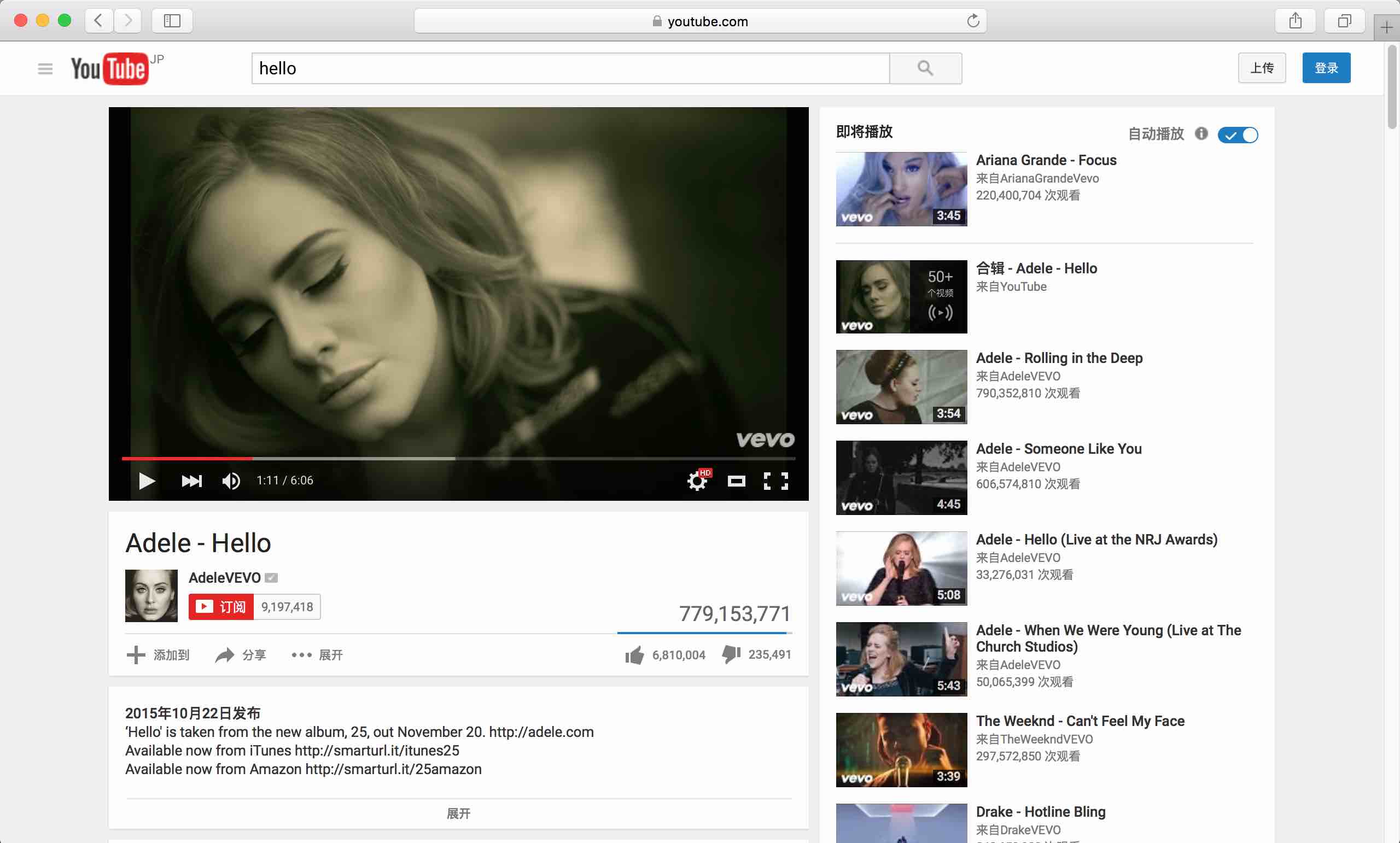This screenshot has height=843, width=1400.
Task: Like the video with thumbs up
Action: 635,655
